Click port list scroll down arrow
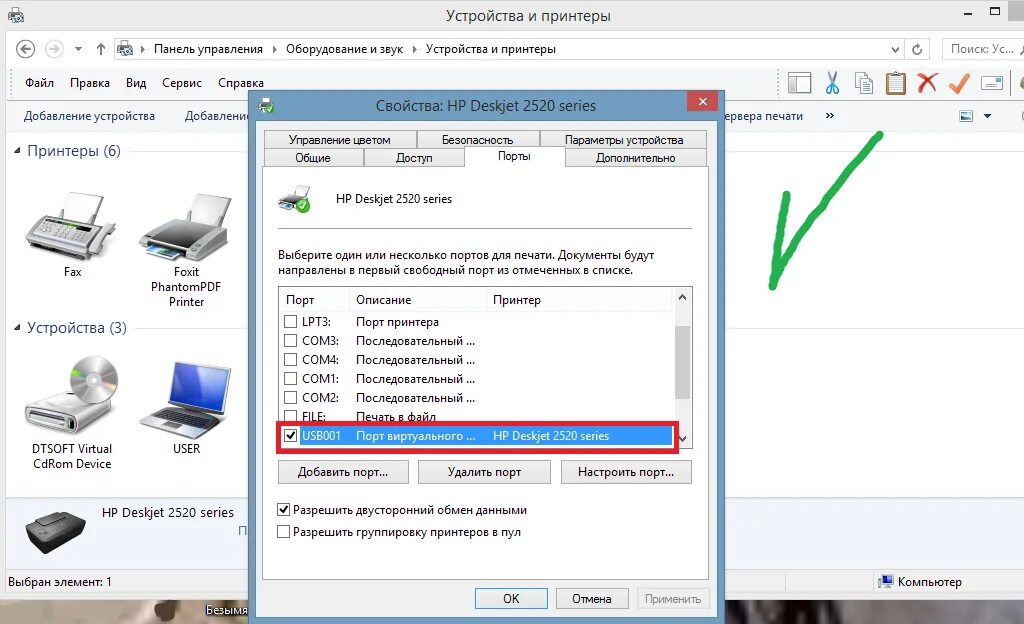 [x=682, y=439]
